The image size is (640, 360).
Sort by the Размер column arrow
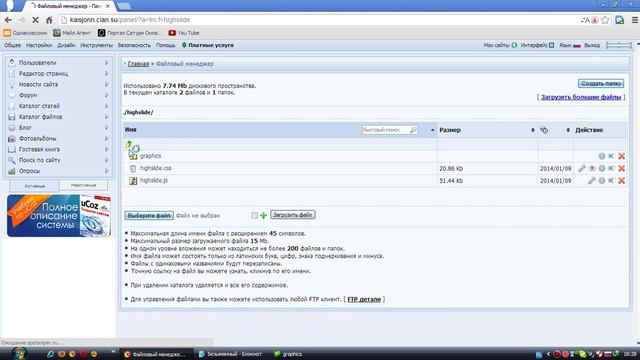coord(533,130)
